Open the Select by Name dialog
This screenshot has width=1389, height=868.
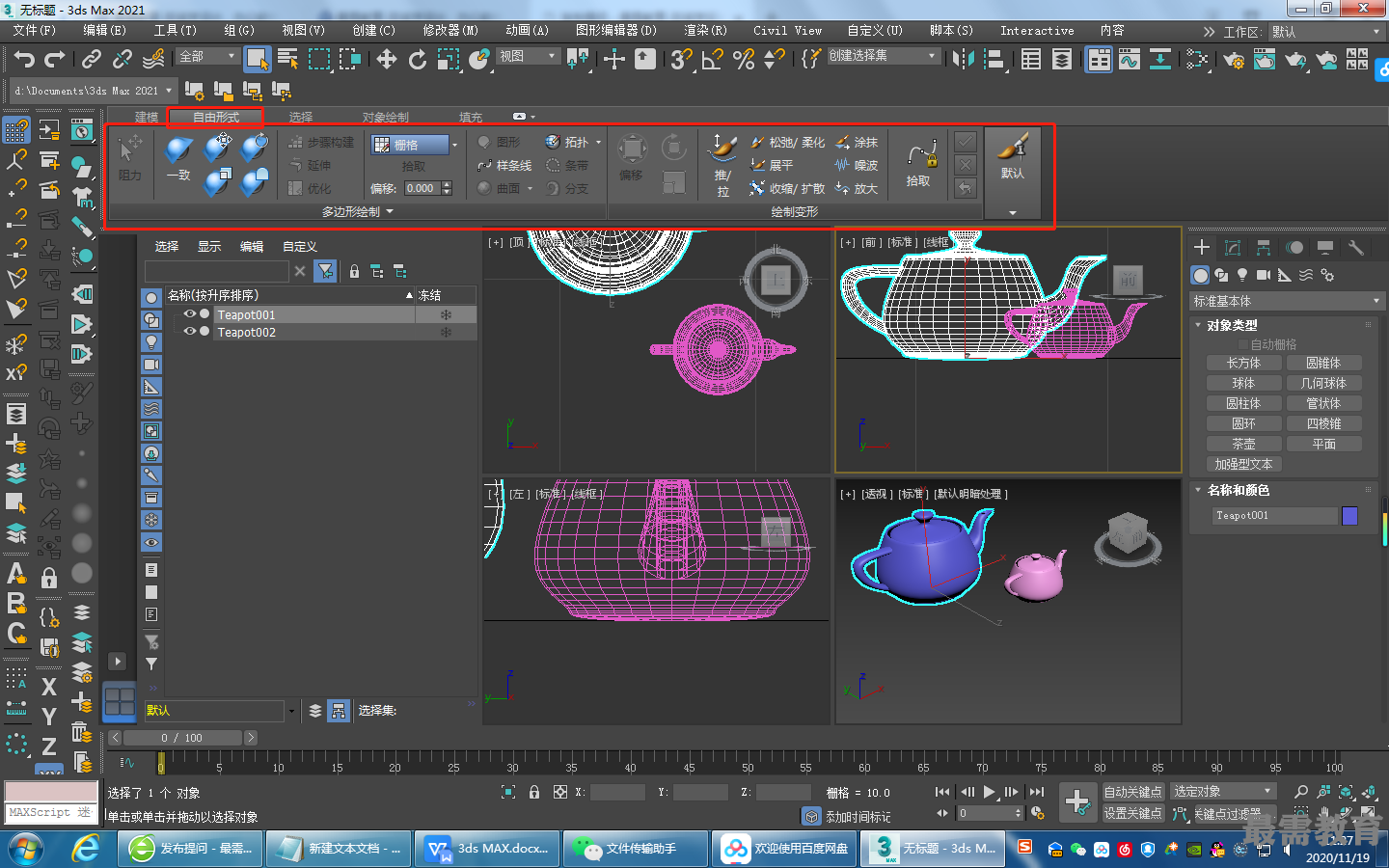(x=287, y=59)
